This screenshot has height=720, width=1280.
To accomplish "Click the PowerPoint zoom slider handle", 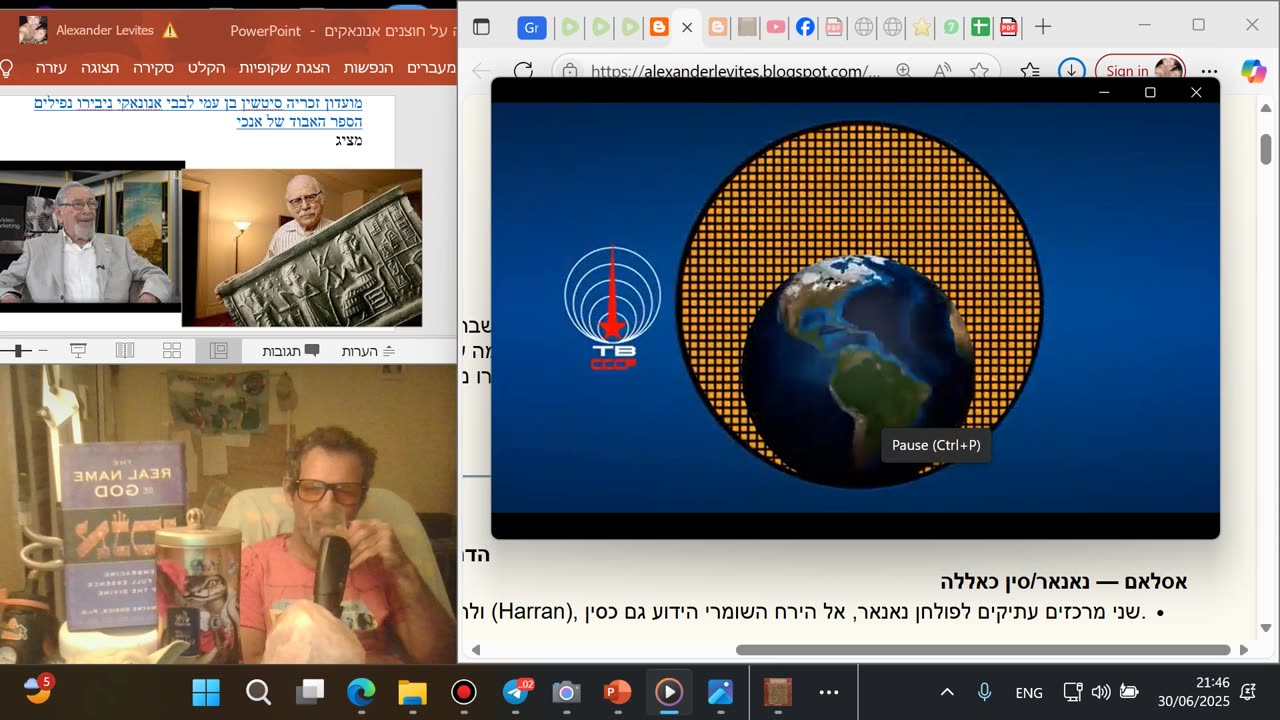I will (x=17, y=351).
